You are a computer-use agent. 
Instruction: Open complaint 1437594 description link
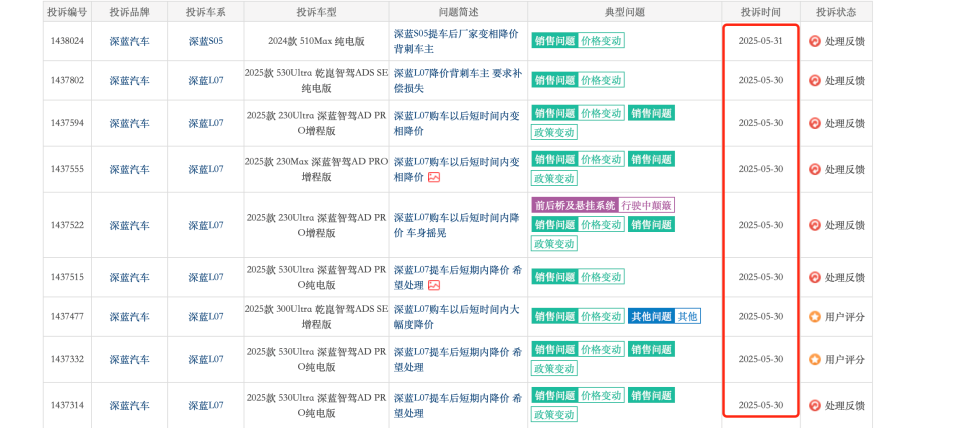pos(456,123)
